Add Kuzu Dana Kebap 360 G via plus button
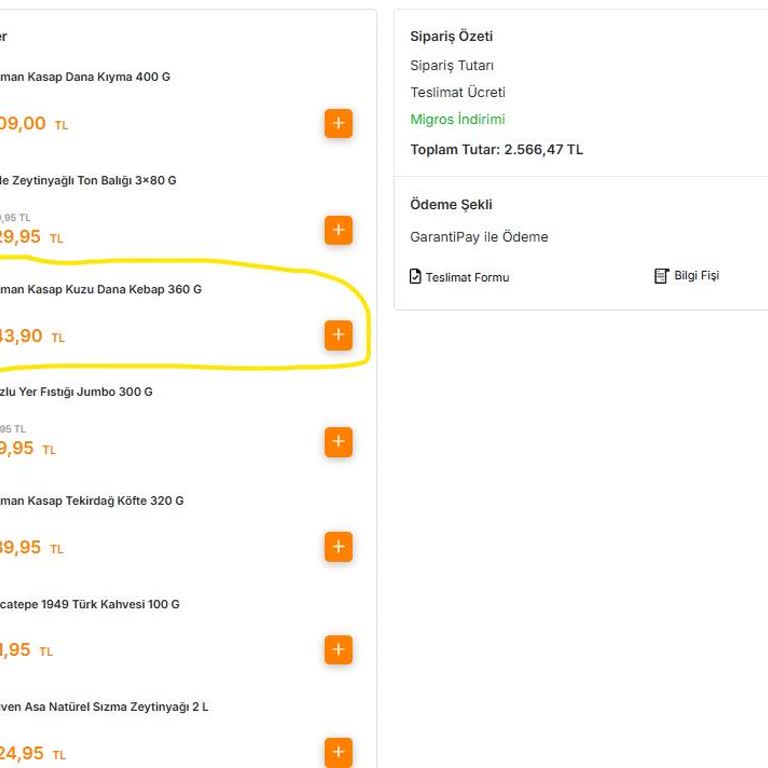768x768 pixels. click(338, 336)
